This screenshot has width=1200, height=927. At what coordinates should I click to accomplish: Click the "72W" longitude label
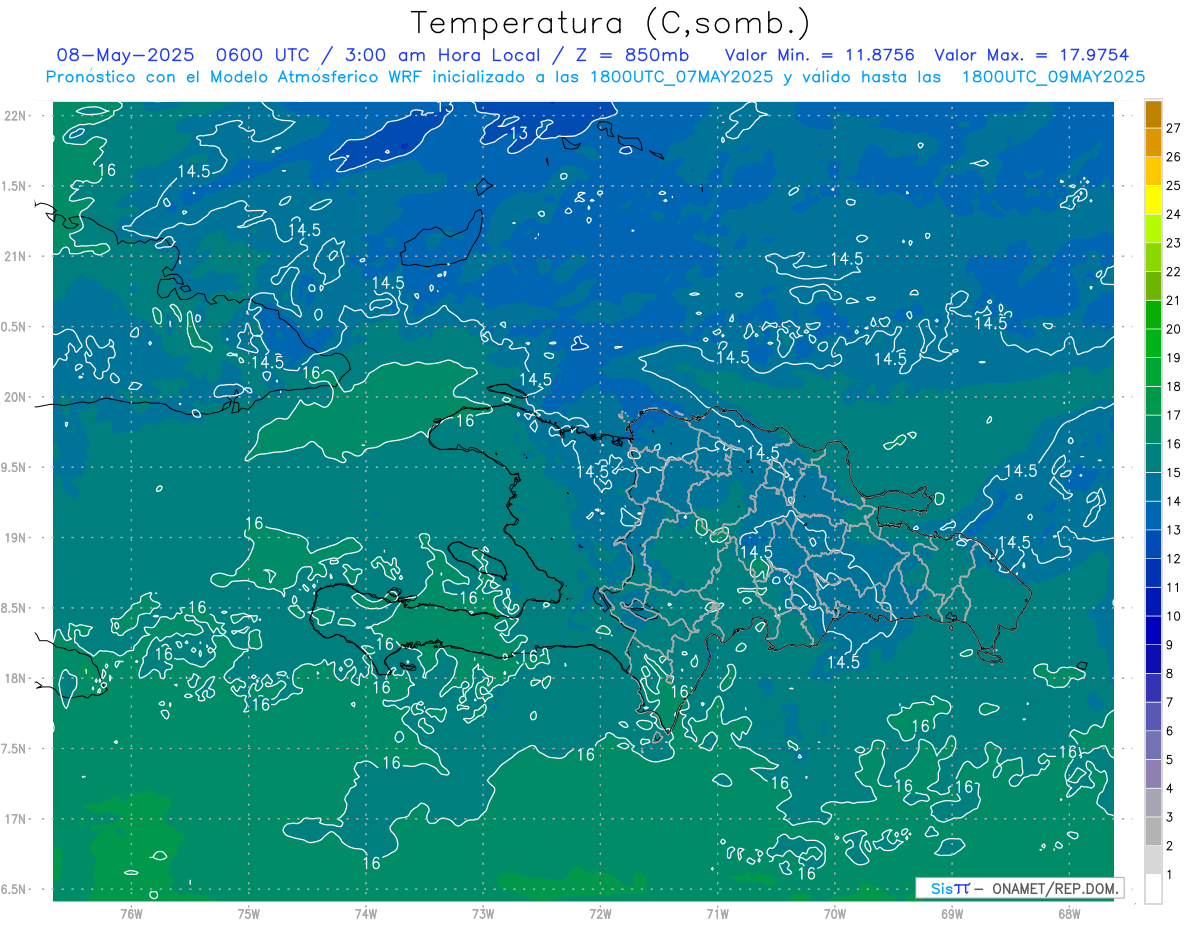(x=600, y=914)
